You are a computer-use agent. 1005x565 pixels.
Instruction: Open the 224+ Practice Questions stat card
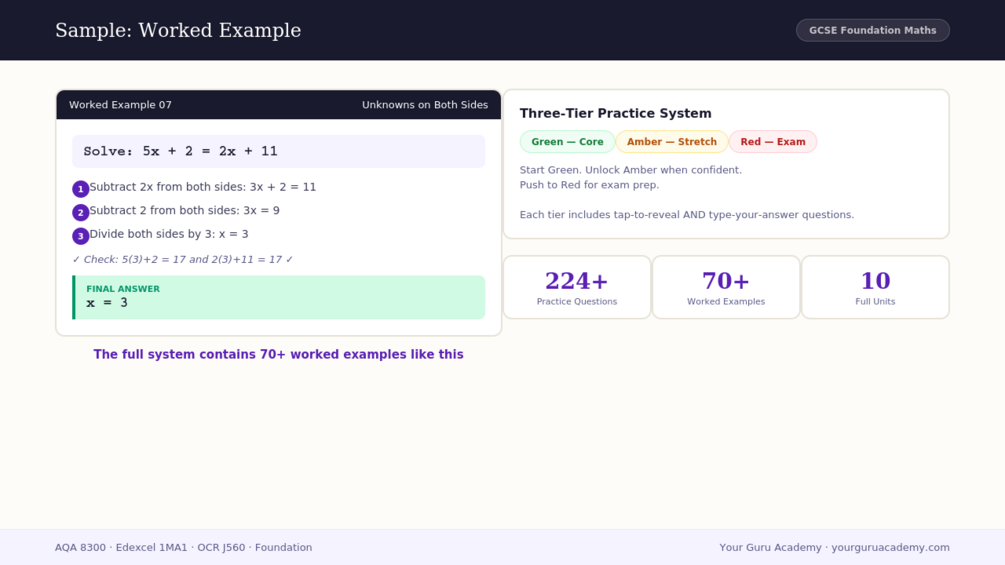(577, 287)
